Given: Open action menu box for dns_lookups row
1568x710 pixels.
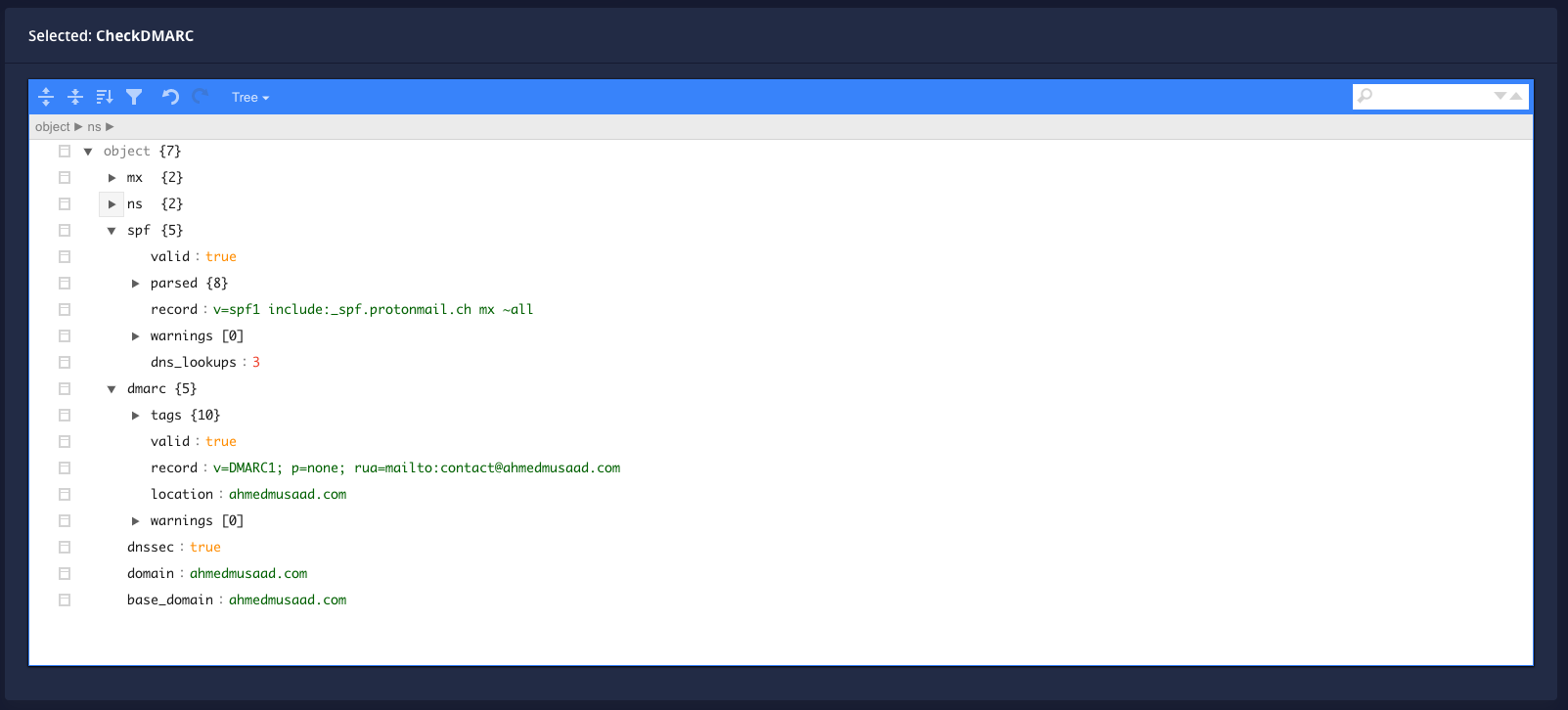Looking at the screenshot, I should pyautogui.click(x=65, y=363).
